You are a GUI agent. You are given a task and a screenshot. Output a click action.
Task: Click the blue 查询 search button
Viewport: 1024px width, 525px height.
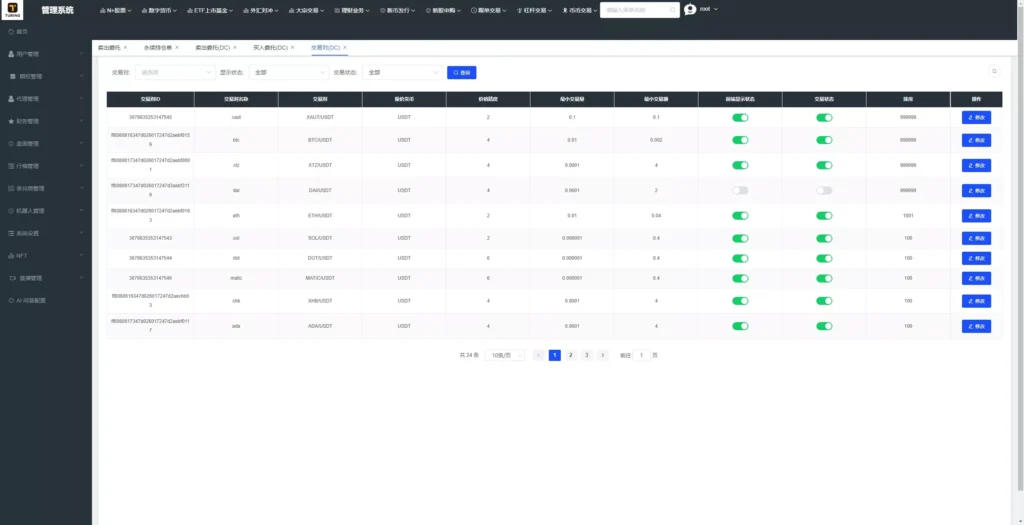462,72
